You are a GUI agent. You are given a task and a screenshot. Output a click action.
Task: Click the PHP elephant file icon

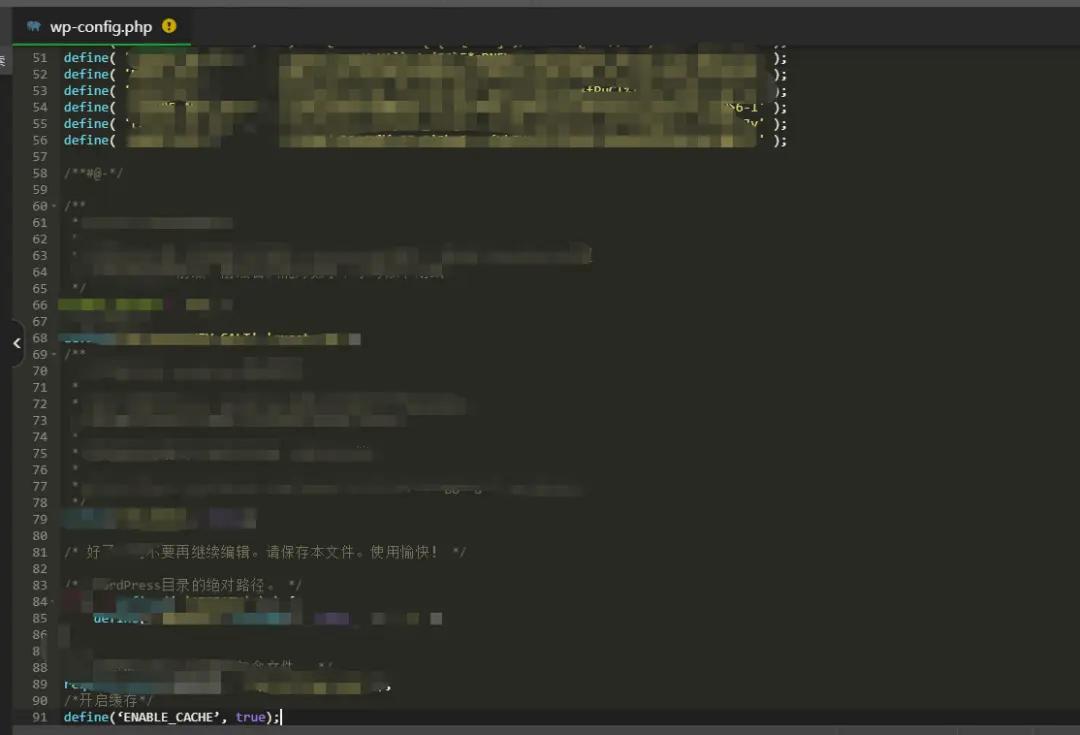coord(34,27)
